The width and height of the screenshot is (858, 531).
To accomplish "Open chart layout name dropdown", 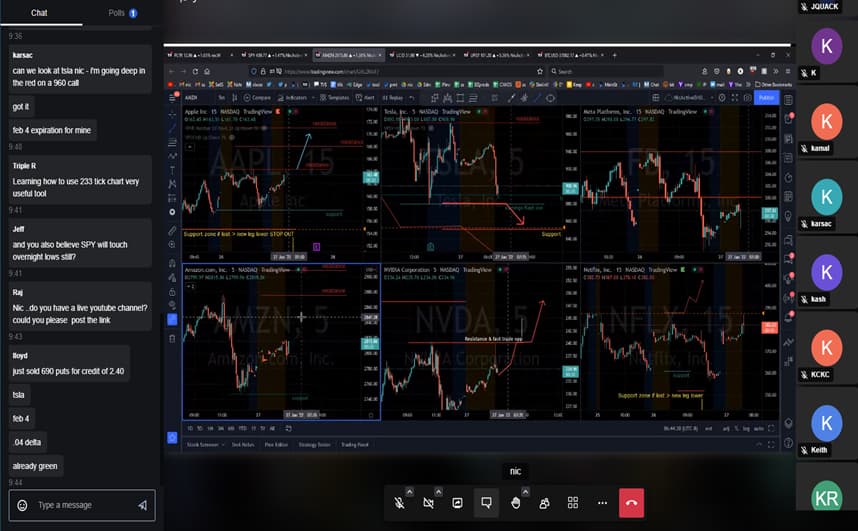I will click(691, 97).
